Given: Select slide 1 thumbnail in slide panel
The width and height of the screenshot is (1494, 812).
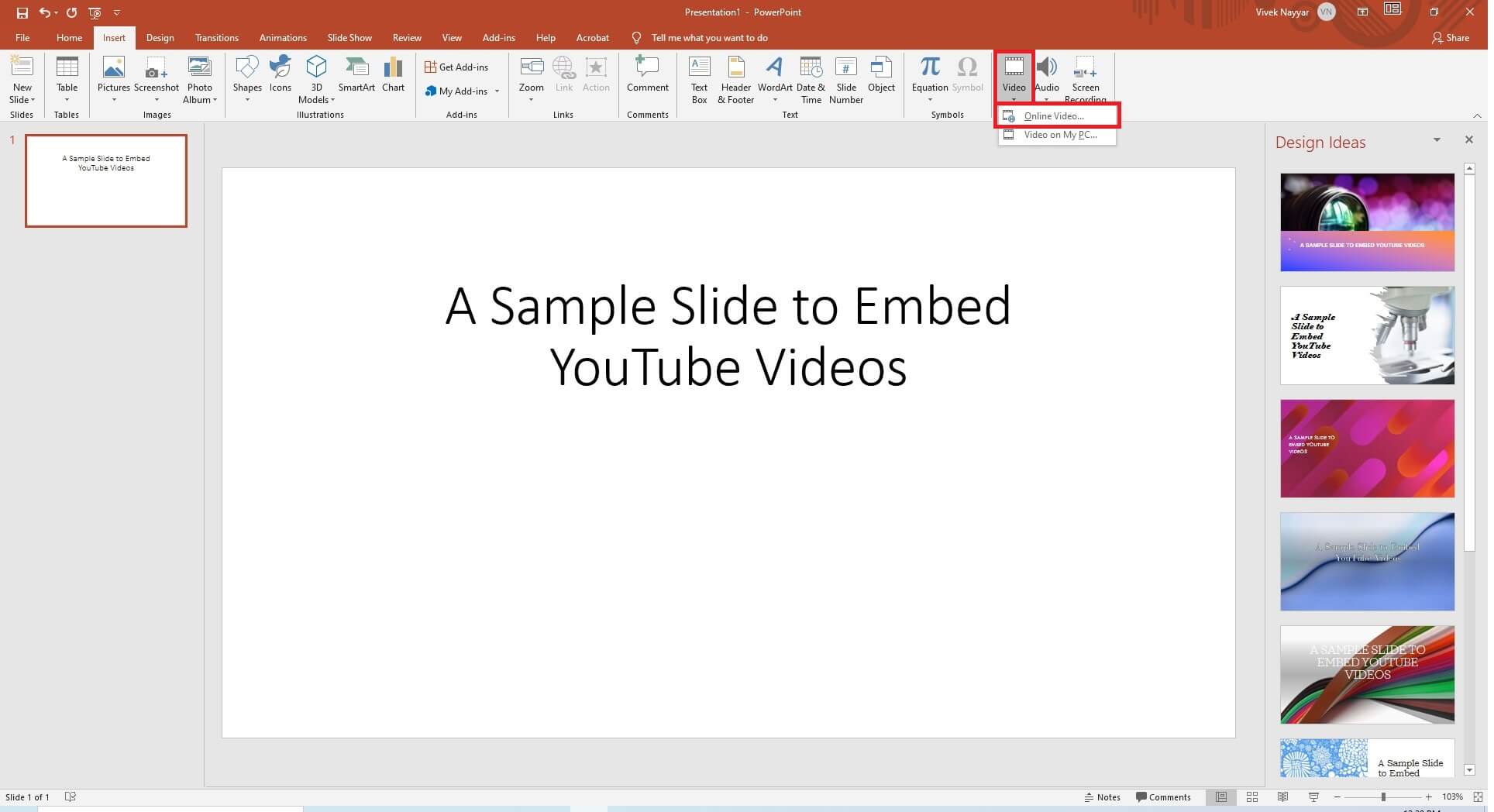Looking at the screenshot, I should (106, 181).
